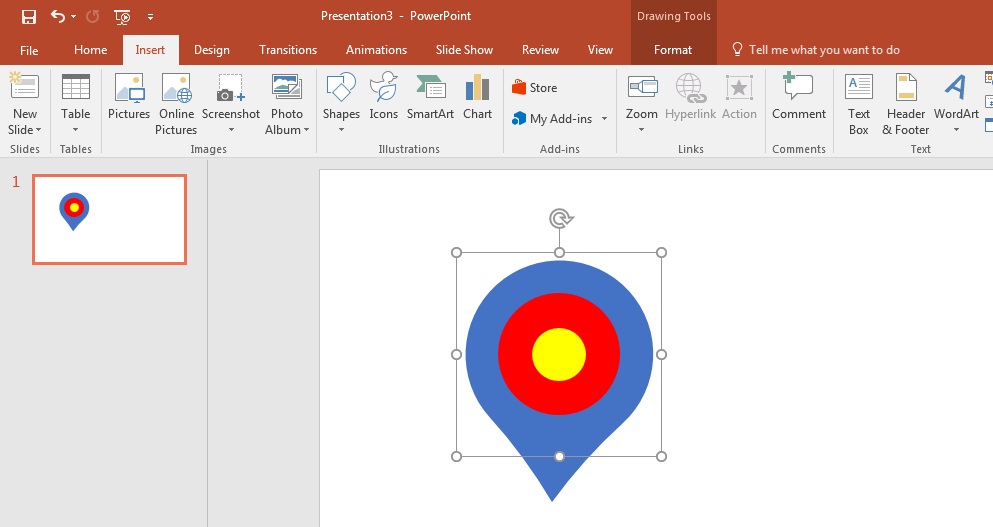Screen dimensions: 993x527
Task: Click My Add-ins button
Action: 552,118
